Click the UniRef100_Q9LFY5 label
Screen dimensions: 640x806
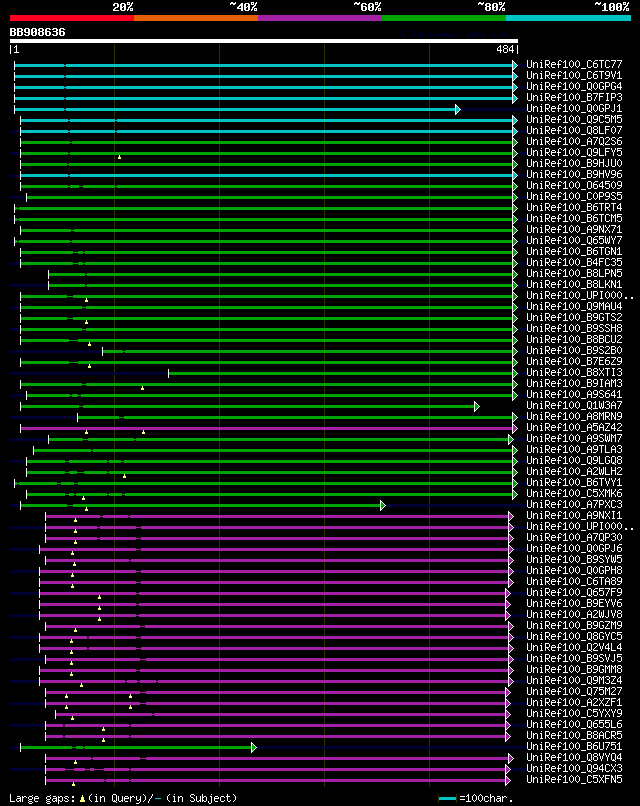(574, 152)
